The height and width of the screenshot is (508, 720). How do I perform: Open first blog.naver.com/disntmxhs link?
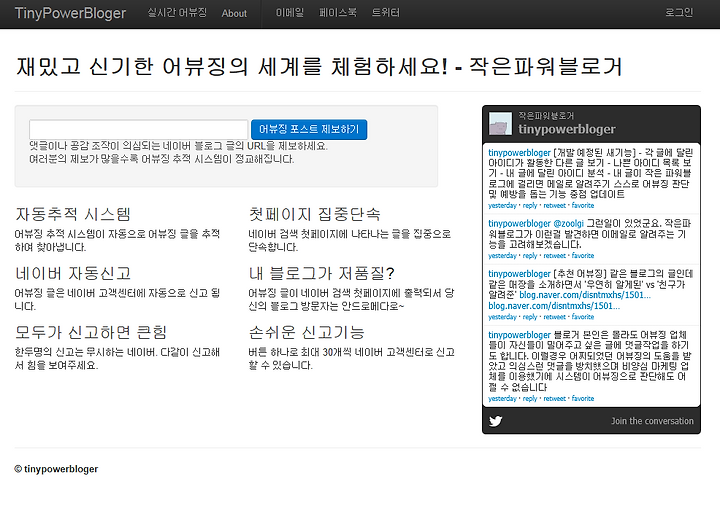[x=585, y=295]
